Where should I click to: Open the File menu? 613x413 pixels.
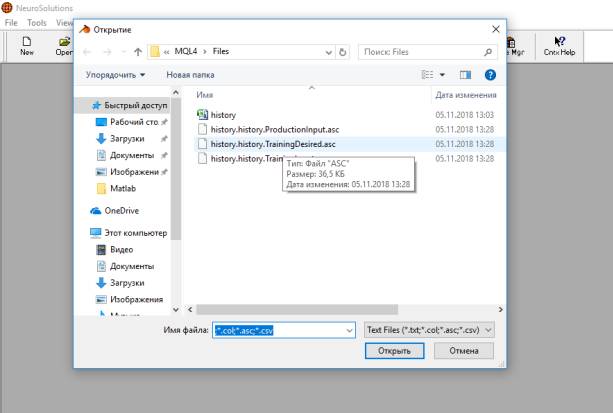(x=10, y=22)
